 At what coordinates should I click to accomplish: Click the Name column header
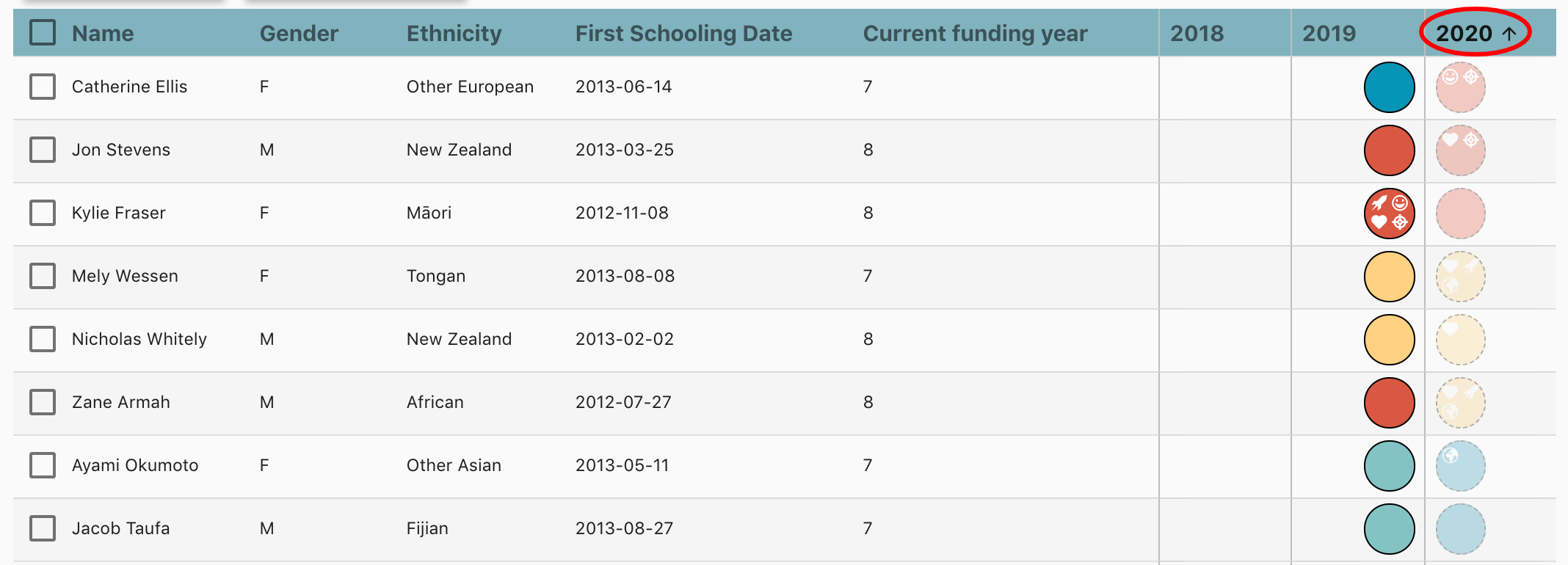coord(103,33)
